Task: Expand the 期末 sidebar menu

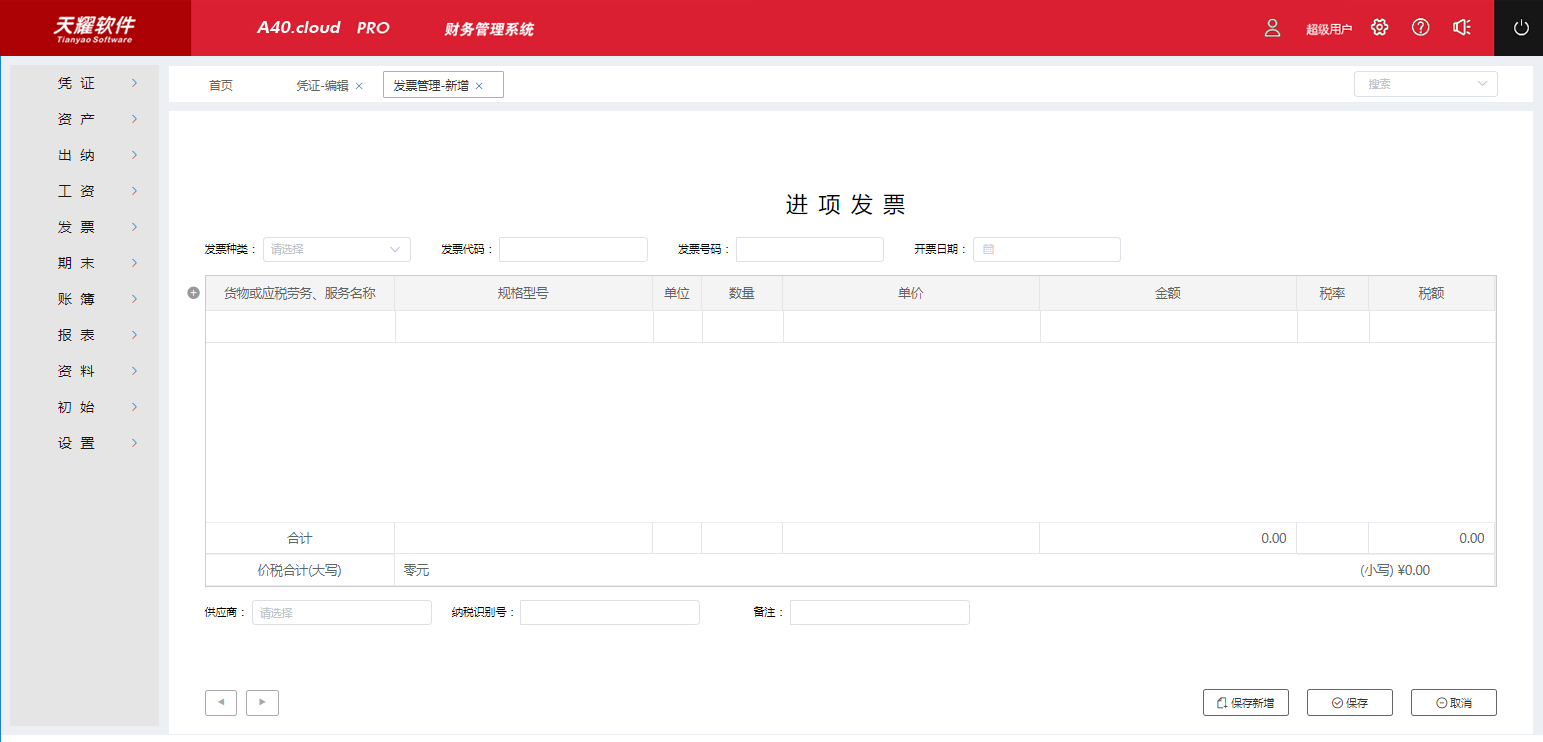Action: [84, 263]
